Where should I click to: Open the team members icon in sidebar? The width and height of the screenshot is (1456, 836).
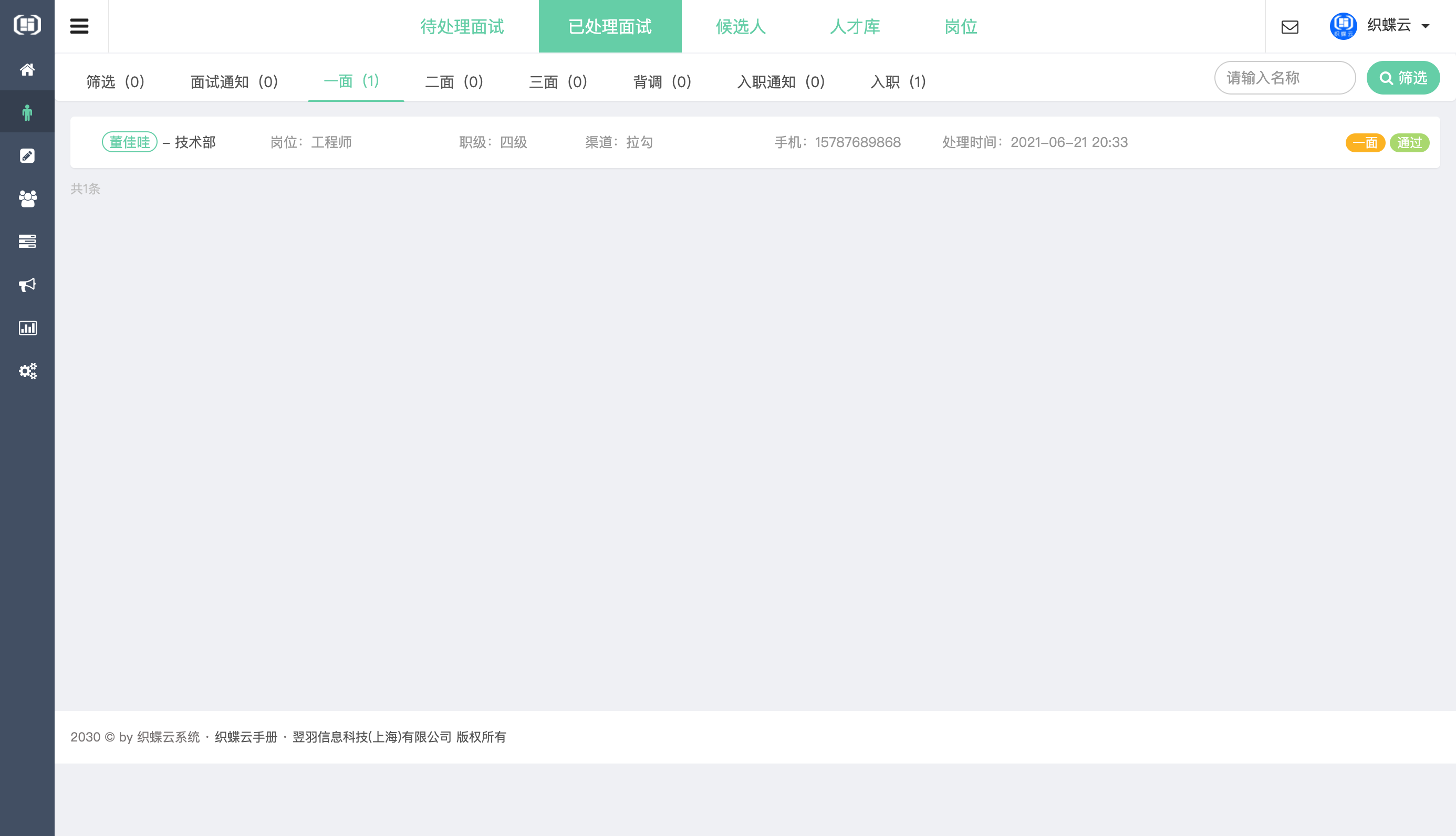tap(27, 198)
